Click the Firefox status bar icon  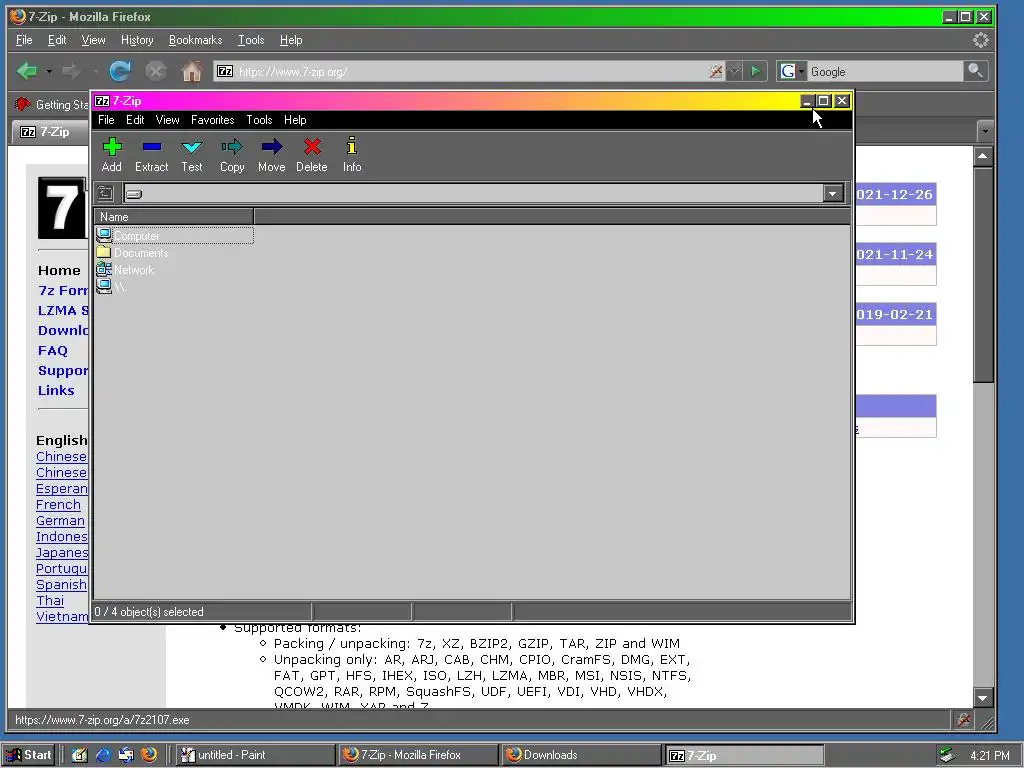963,720
